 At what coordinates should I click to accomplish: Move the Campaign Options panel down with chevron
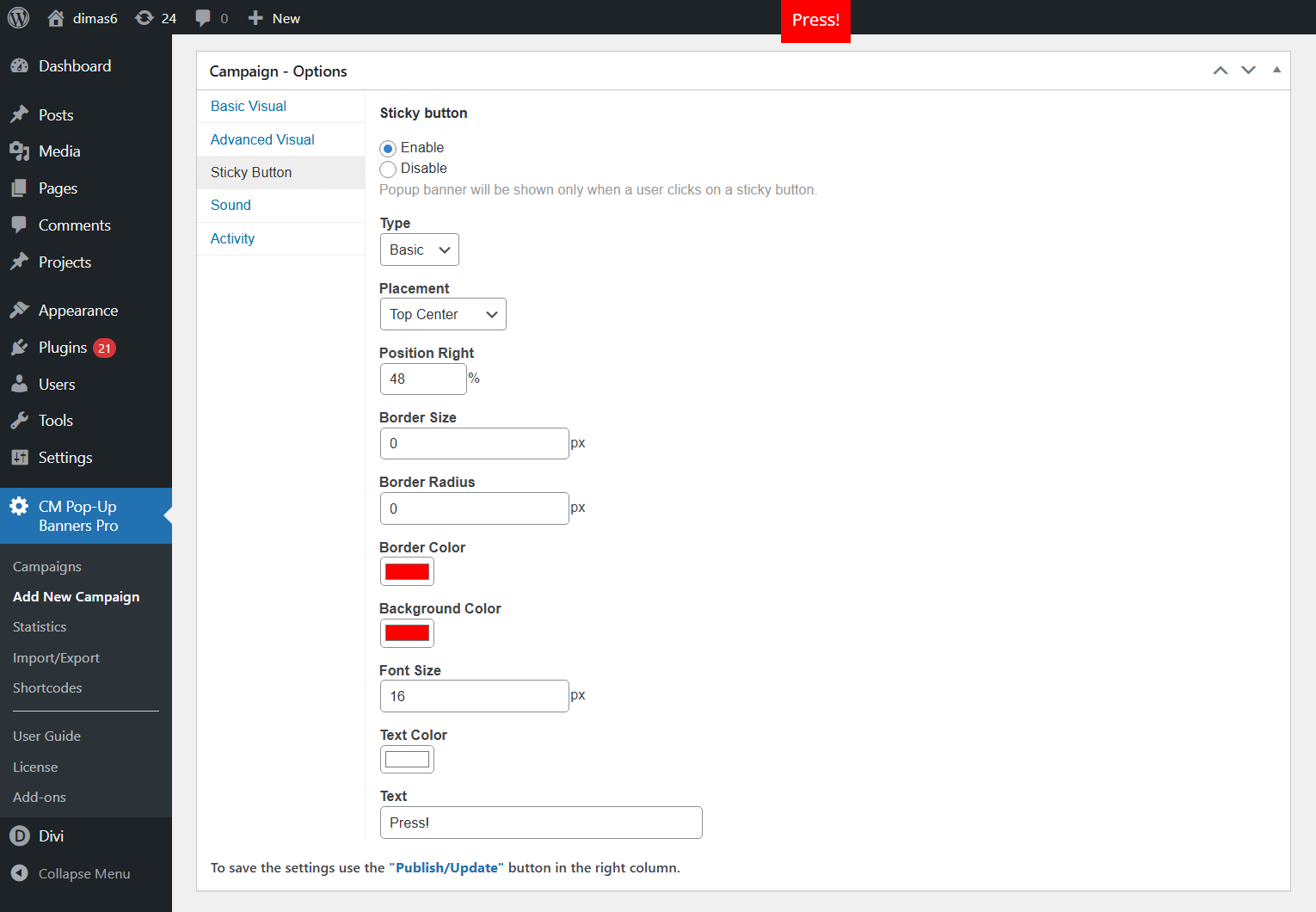click(x=1248, y=71)
